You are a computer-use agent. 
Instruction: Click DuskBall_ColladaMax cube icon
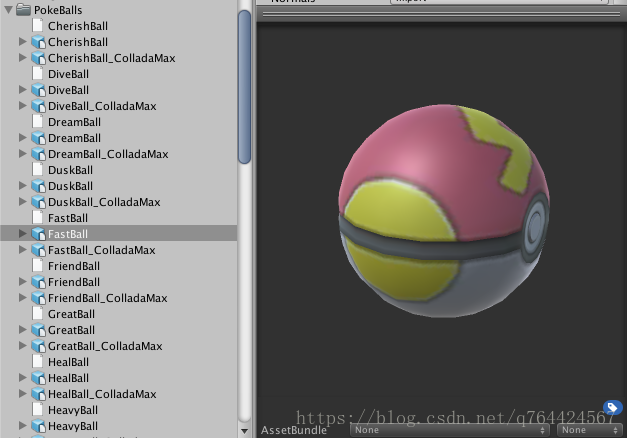click(38, 202)
